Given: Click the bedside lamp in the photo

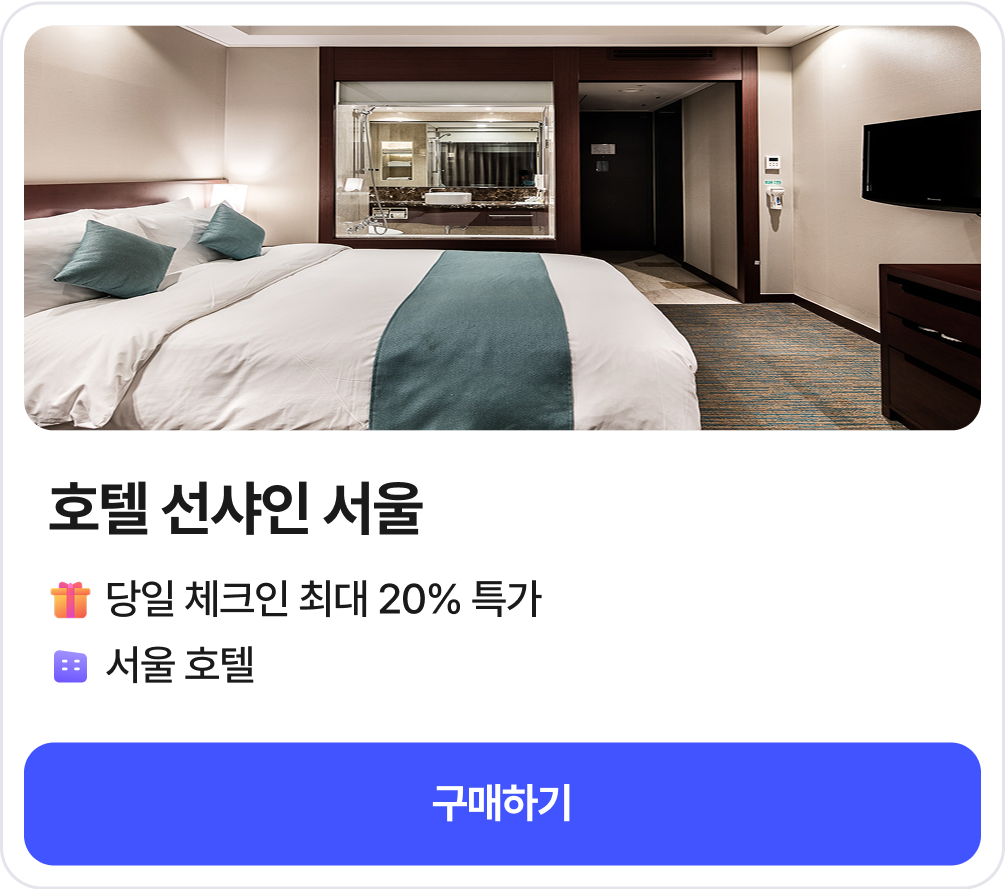Looking at the screenshot, I should [229, 197].
